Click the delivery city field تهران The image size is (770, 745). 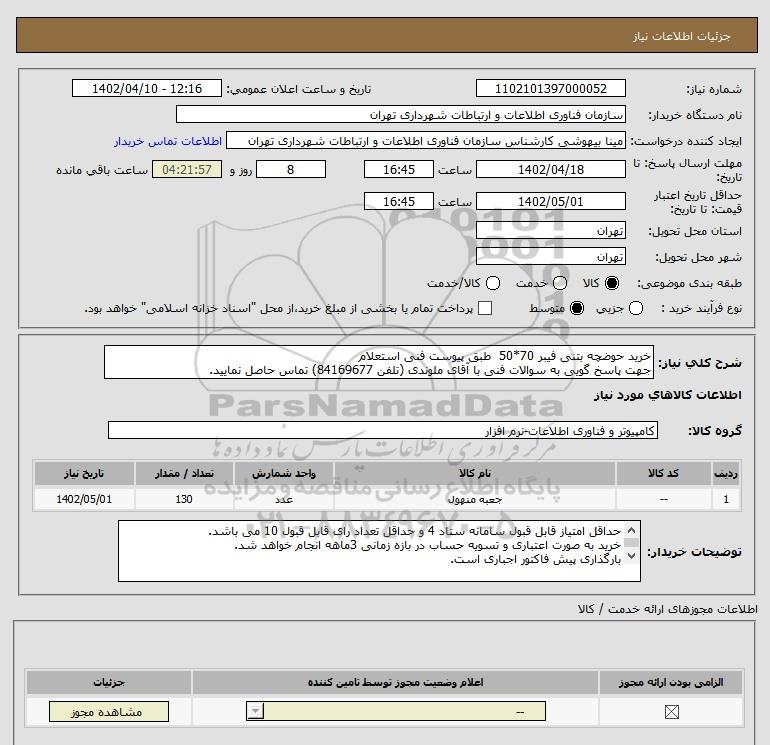[550, 256]
